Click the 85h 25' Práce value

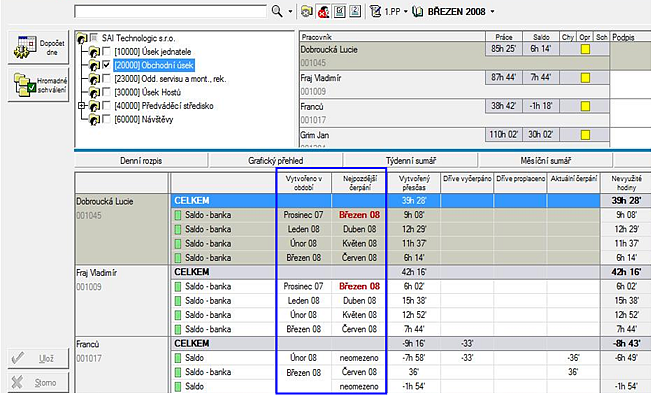point(503,49)
